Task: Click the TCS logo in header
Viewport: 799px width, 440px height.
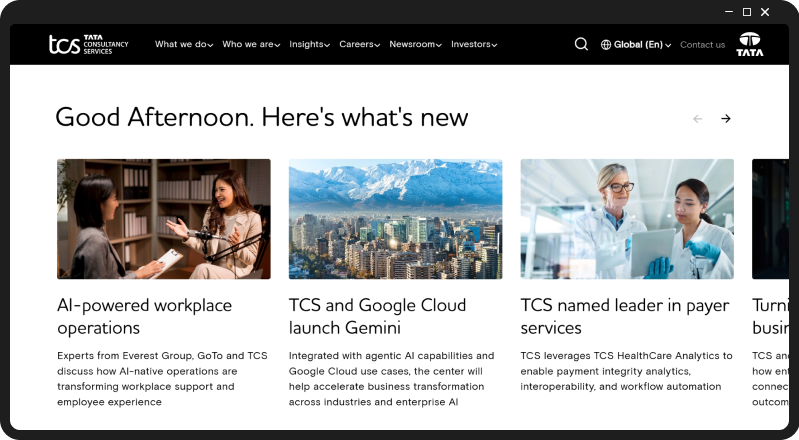Action: click(89, 44)
